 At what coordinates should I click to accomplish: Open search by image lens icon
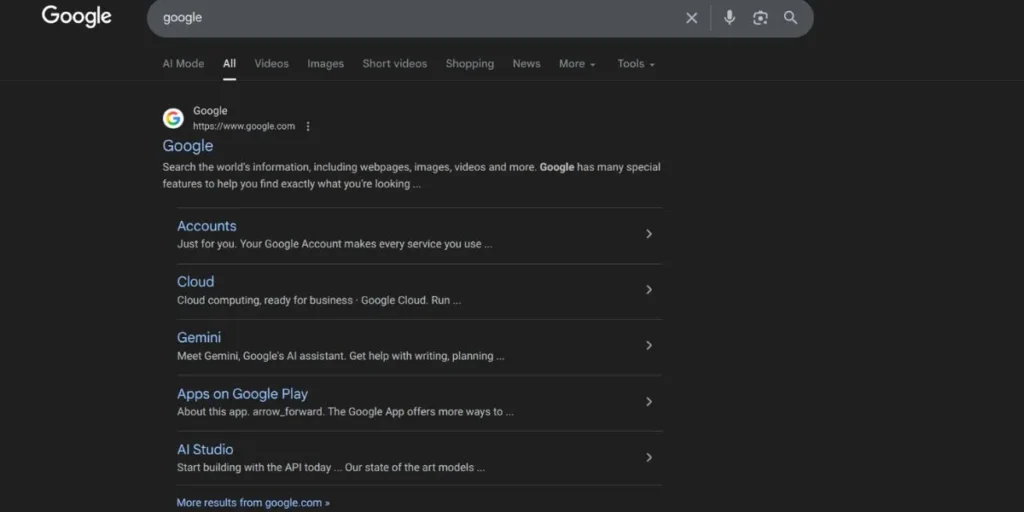point(760,18)
